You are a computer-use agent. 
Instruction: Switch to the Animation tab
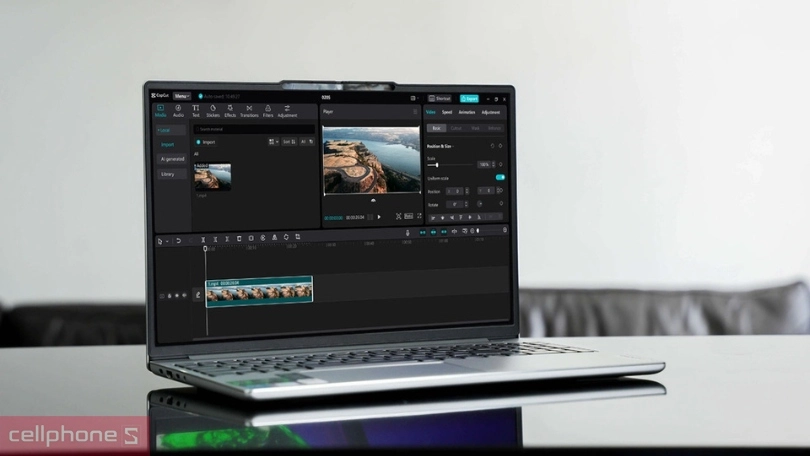tap(466, 112)
